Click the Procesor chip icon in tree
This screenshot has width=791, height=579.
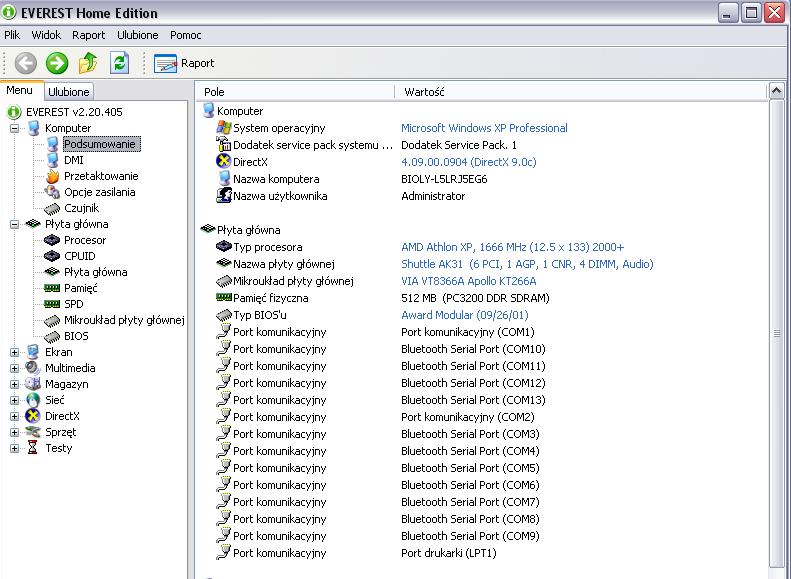(52, 240)
